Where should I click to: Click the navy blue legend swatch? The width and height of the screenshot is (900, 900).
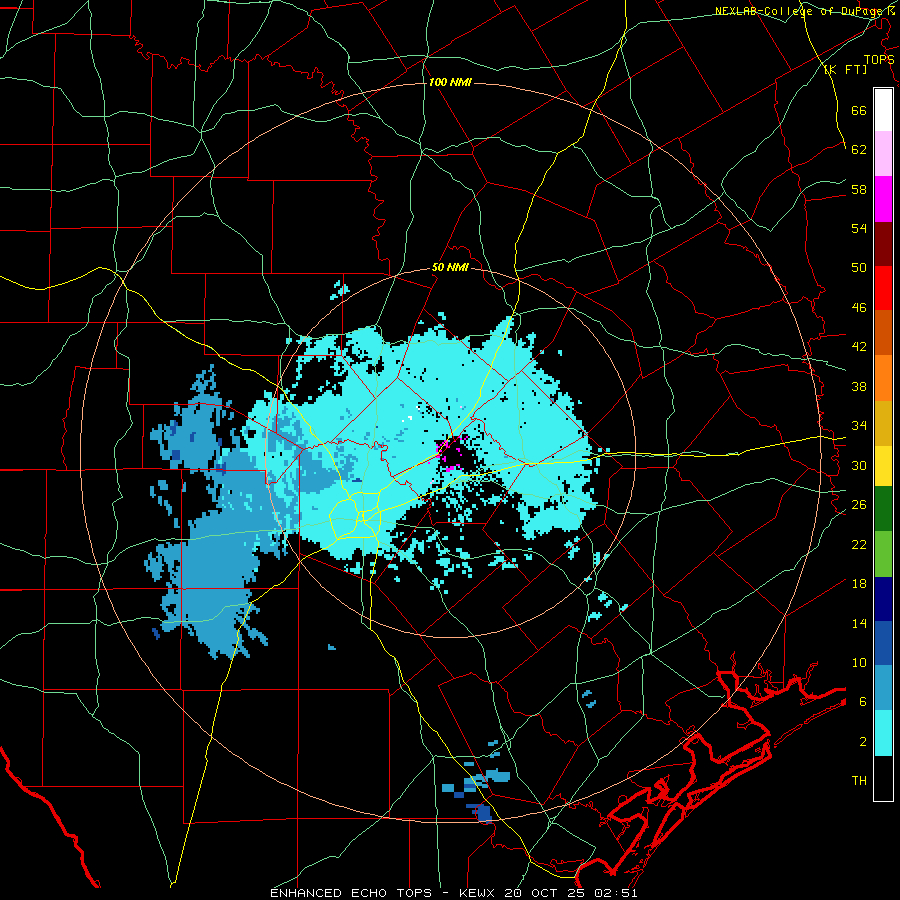[x=883, y=599]
